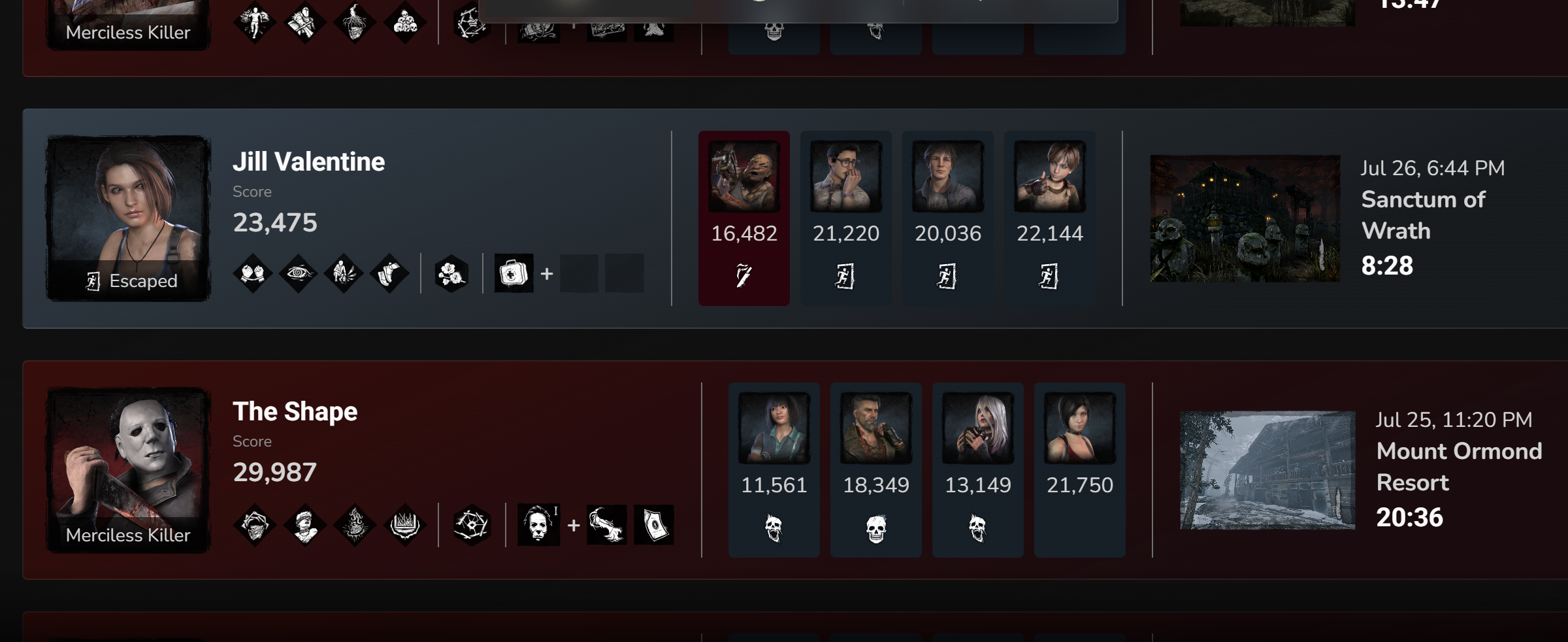Click the burning heart perk on The Shape row
The image size is (1568, 642).
point(355,525)
